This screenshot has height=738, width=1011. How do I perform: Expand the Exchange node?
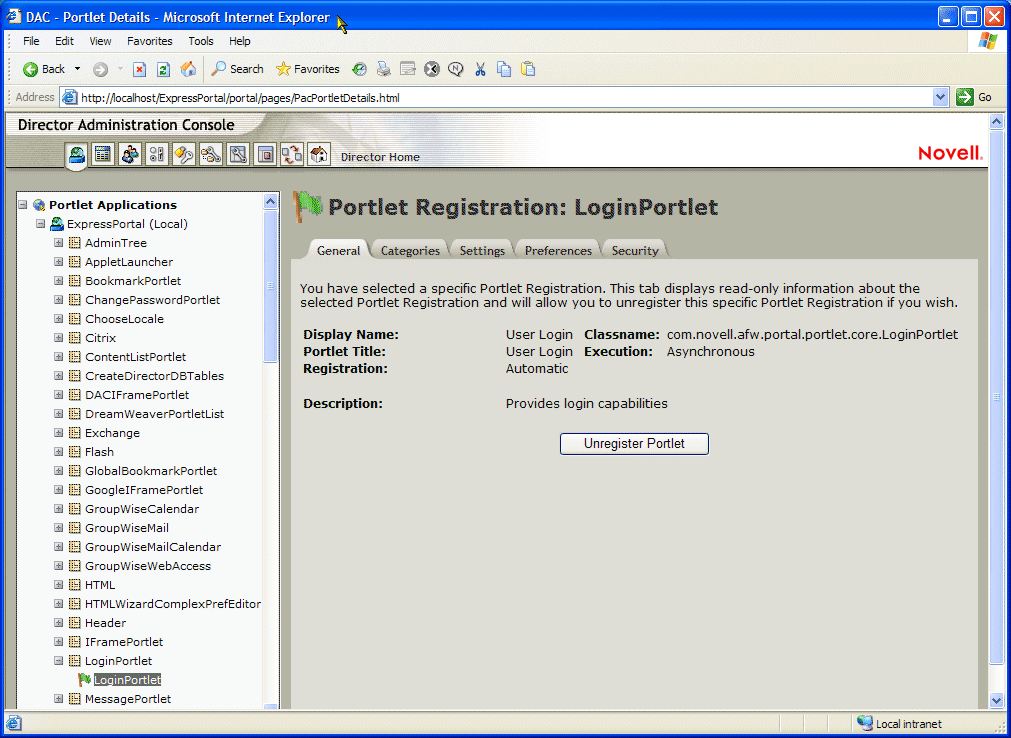(59, 432)
